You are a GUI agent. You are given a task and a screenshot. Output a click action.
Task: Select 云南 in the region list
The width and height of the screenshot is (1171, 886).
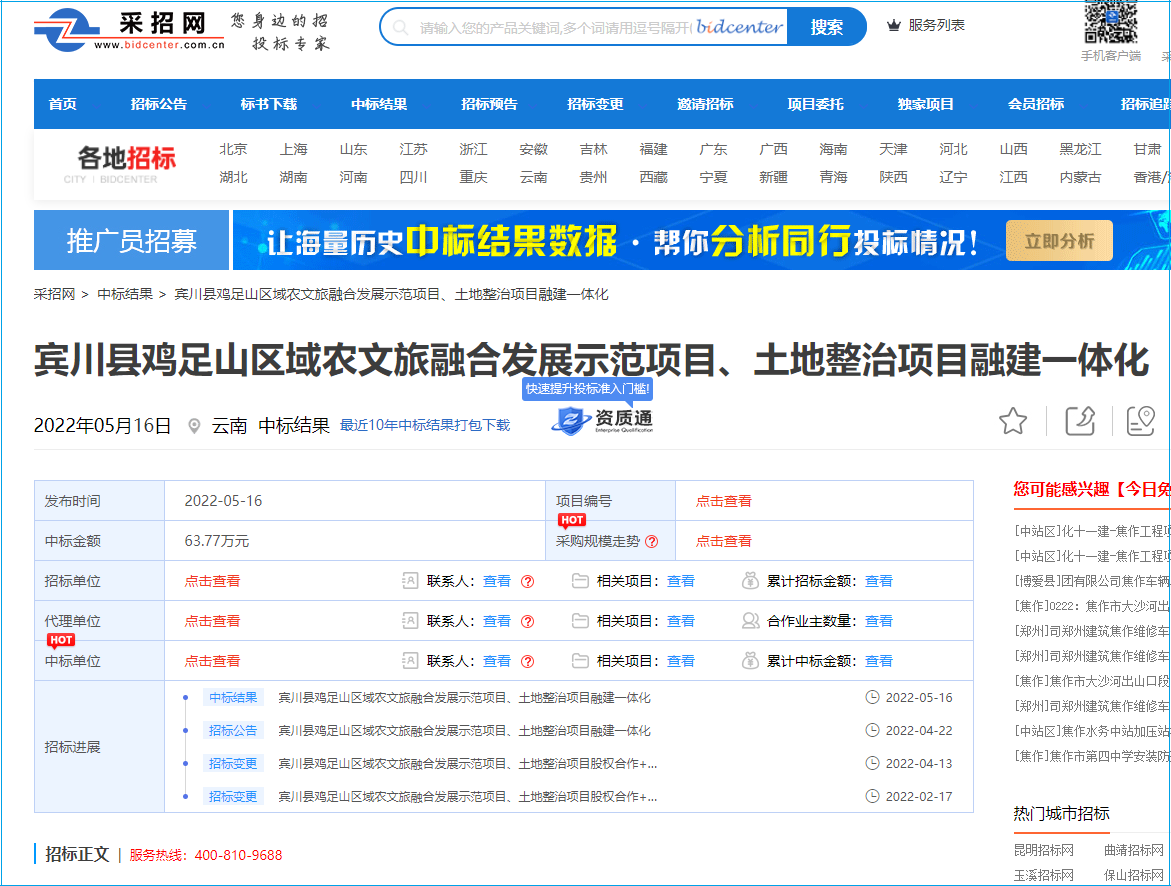[533, 177]
